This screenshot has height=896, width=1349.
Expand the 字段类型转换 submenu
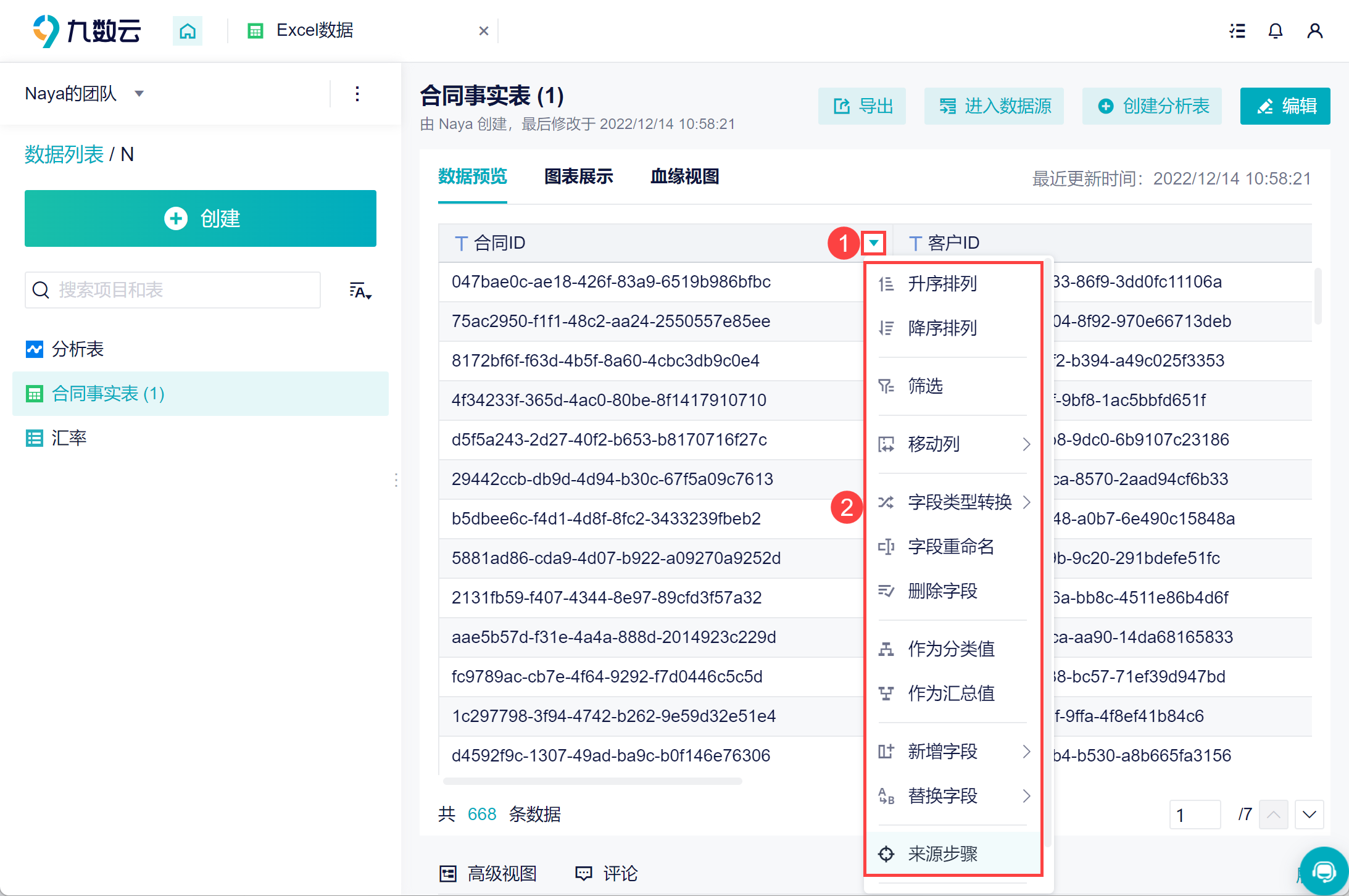click(x=959, y=502)
